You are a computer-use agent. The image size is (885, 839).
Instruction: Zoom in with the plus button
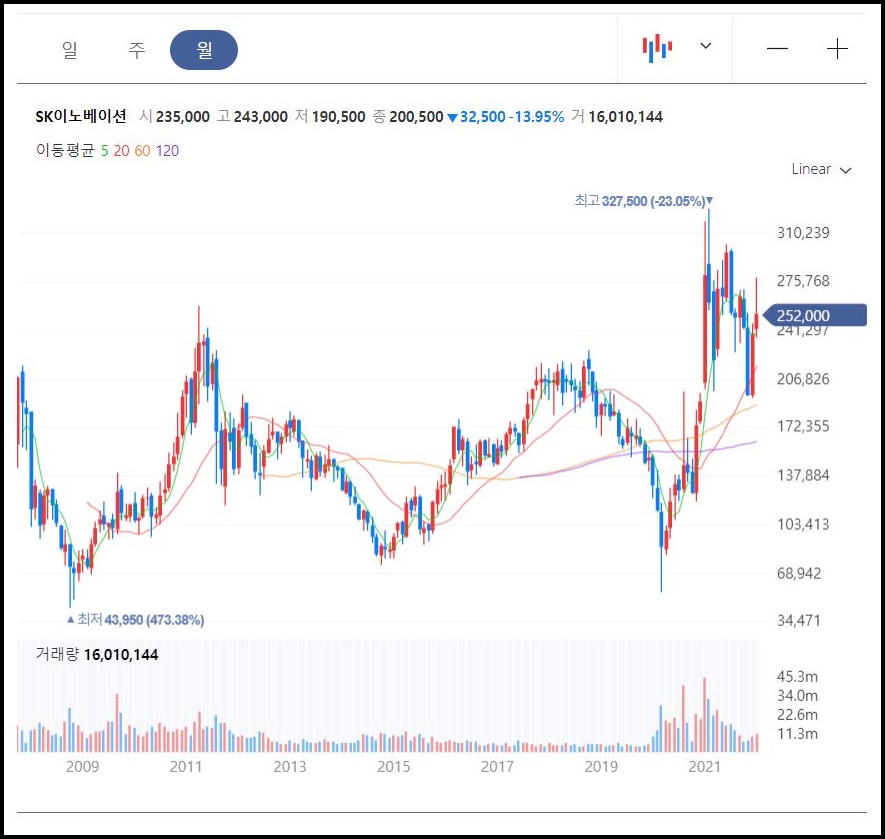pos(837,49)
